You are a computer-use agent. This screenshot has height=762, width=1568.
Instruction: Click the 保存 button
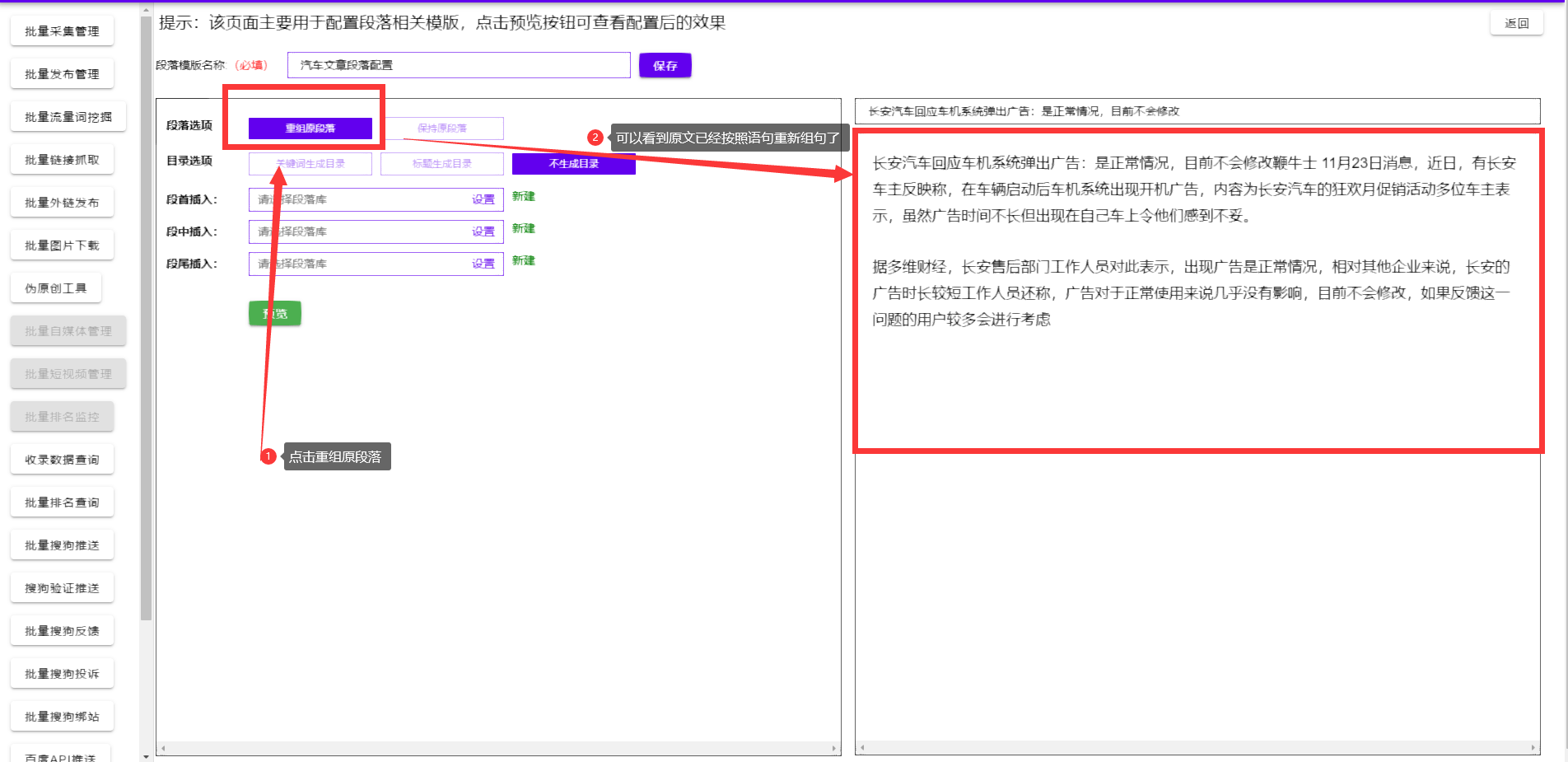[665, 66]
